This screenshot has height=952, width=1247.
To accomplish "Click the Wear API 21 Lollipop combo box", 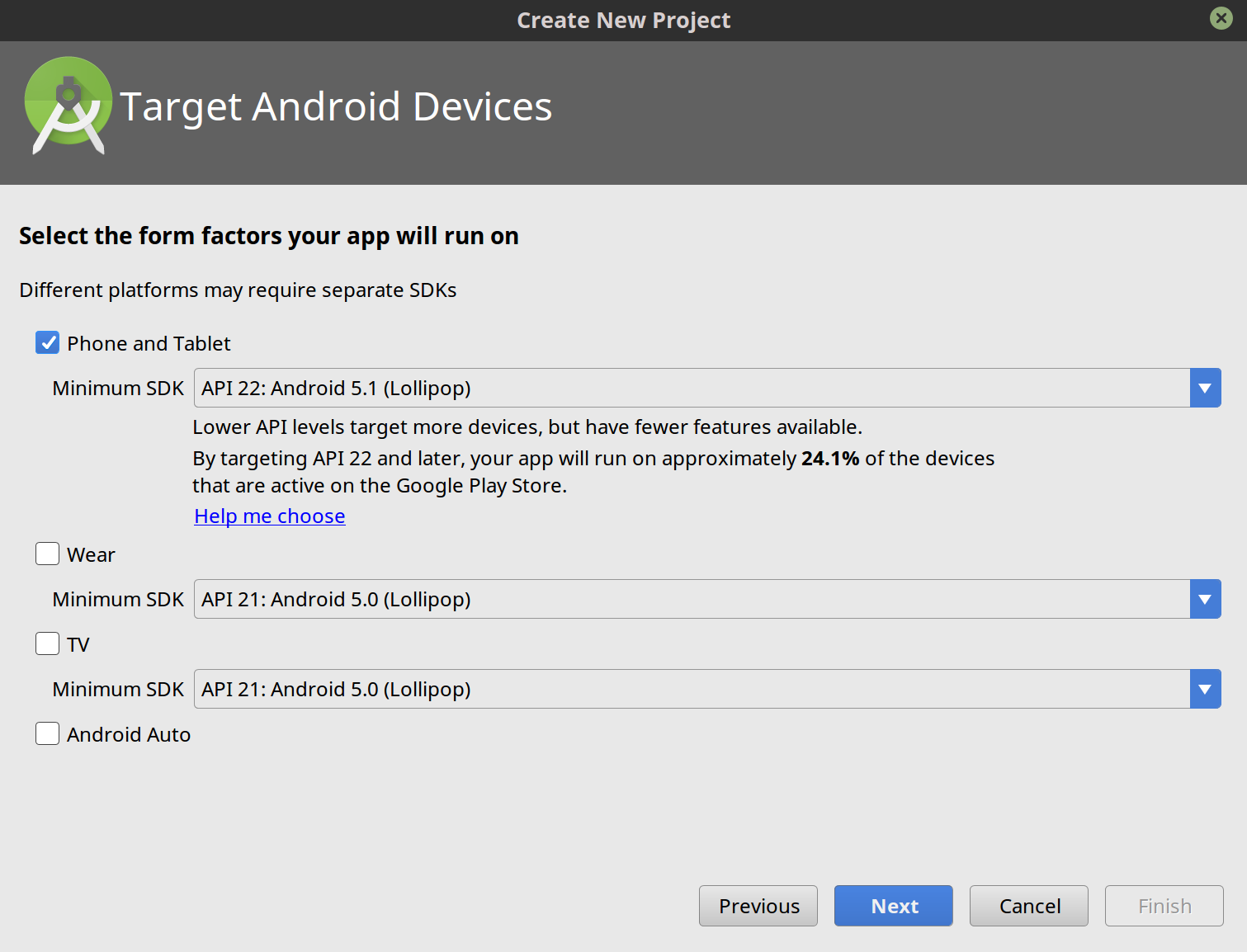I will click(x=707, y=599).
